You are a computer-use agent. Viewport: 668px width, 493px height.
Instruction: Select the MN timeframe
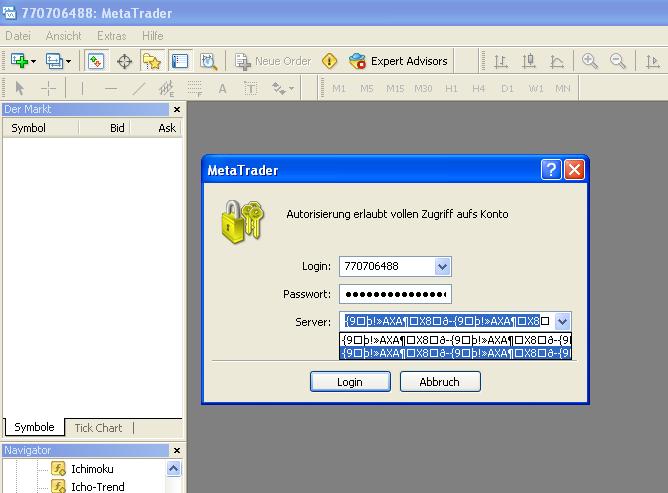pyautogui.click(x=563, y=88)
